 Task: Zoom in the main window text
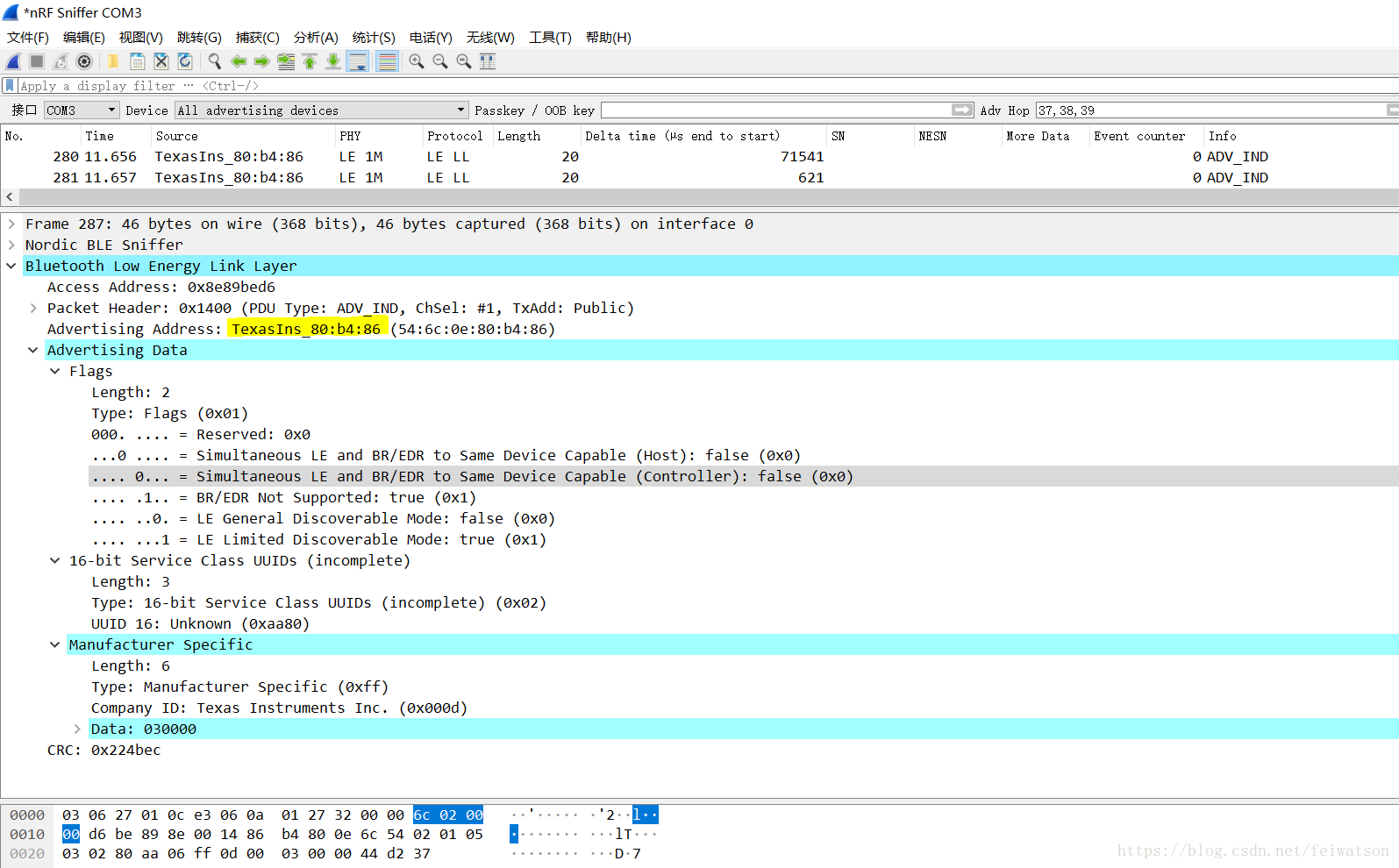[417, 61]
